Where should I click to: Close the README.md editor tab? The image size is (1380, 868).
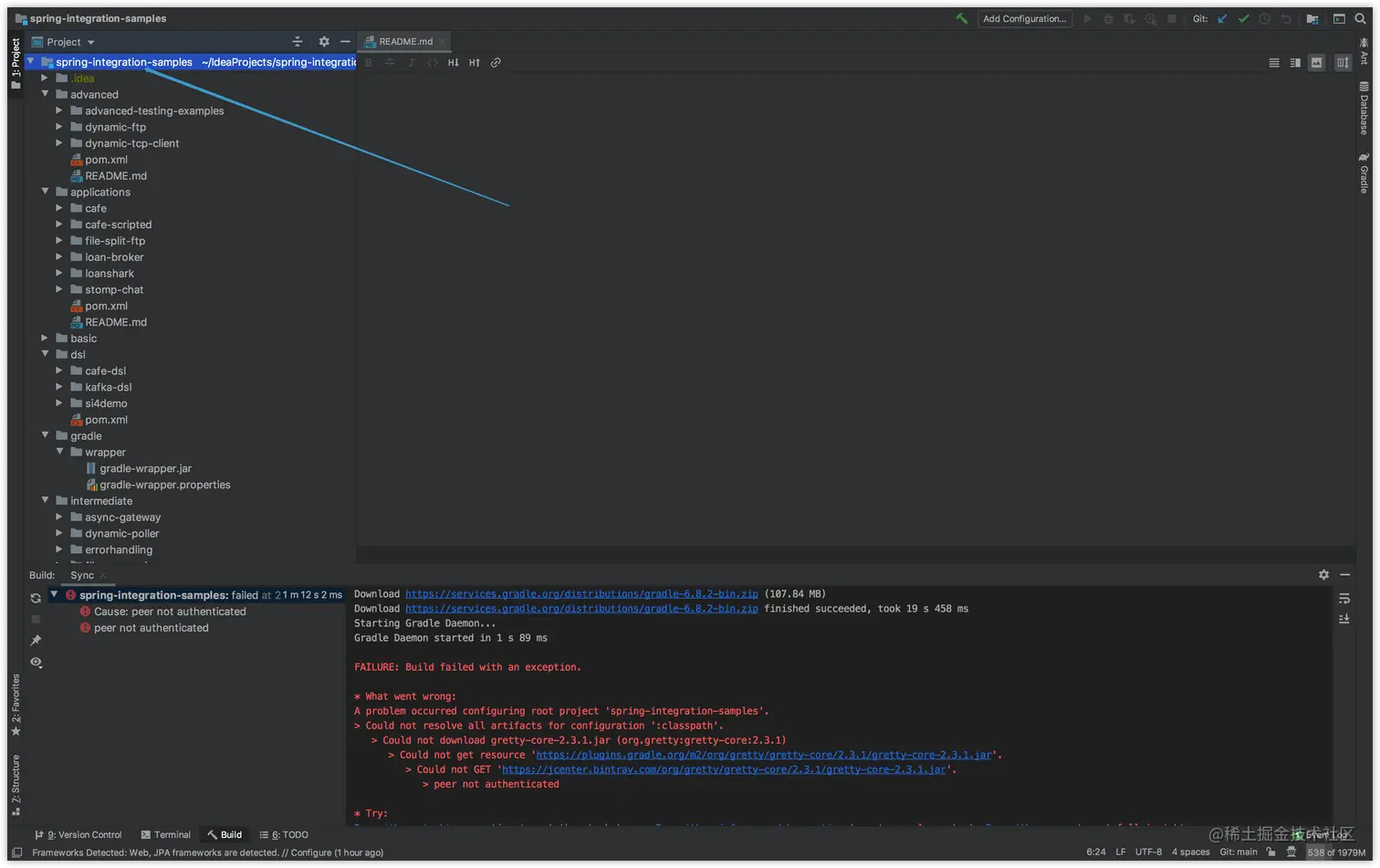(x=442, y=42)
